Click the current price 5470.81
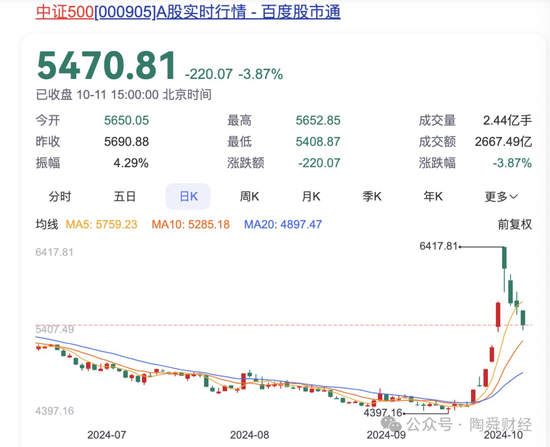This screenshot has width=550, height=447. [x=106, y=65]
